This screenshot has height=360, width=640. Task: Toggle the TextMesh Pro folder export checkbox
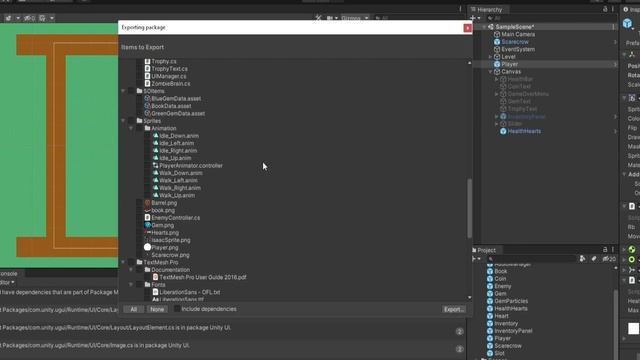131,262
